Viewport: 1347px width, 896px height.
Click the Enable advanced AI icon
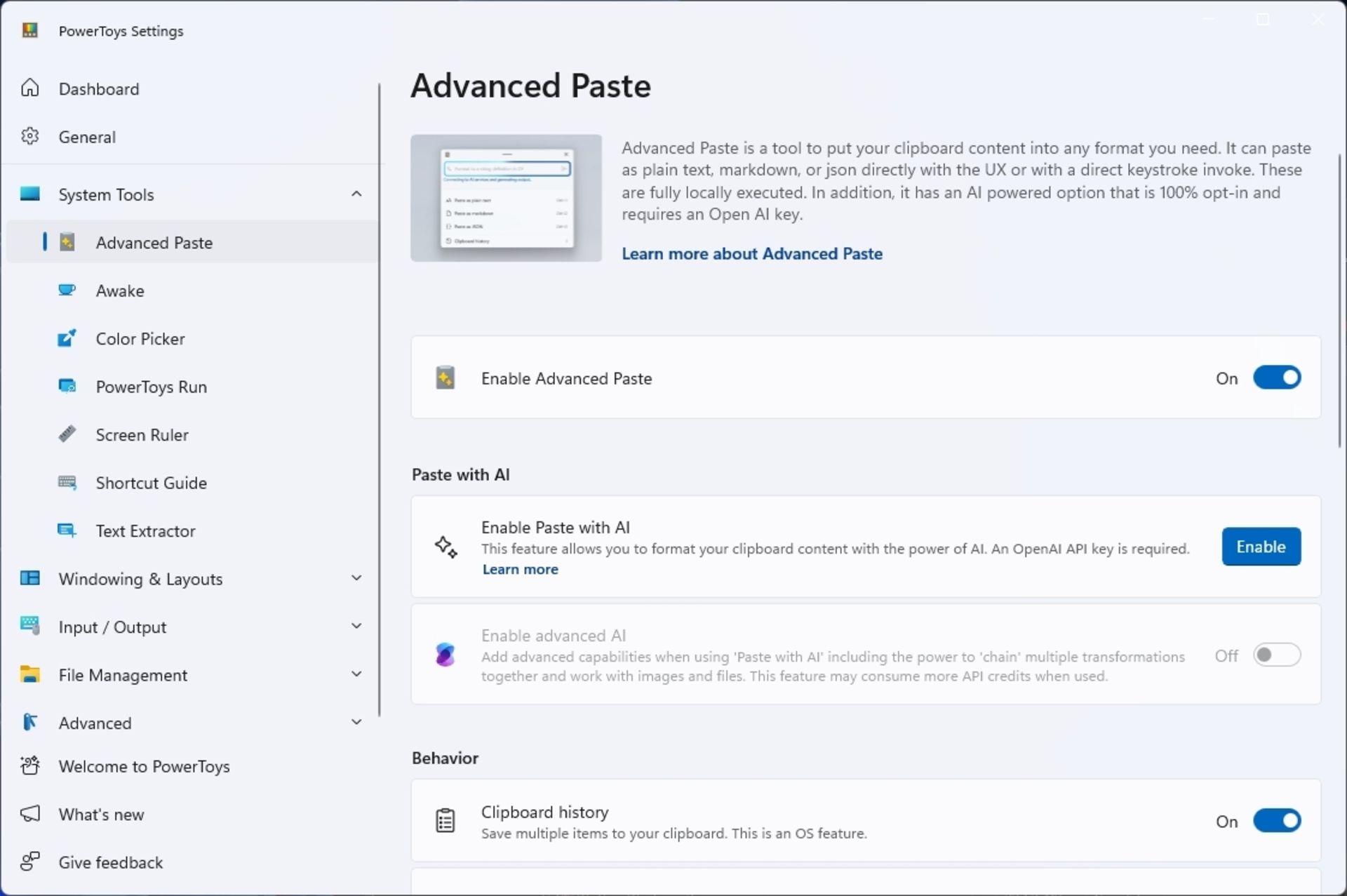pos(445,655)
